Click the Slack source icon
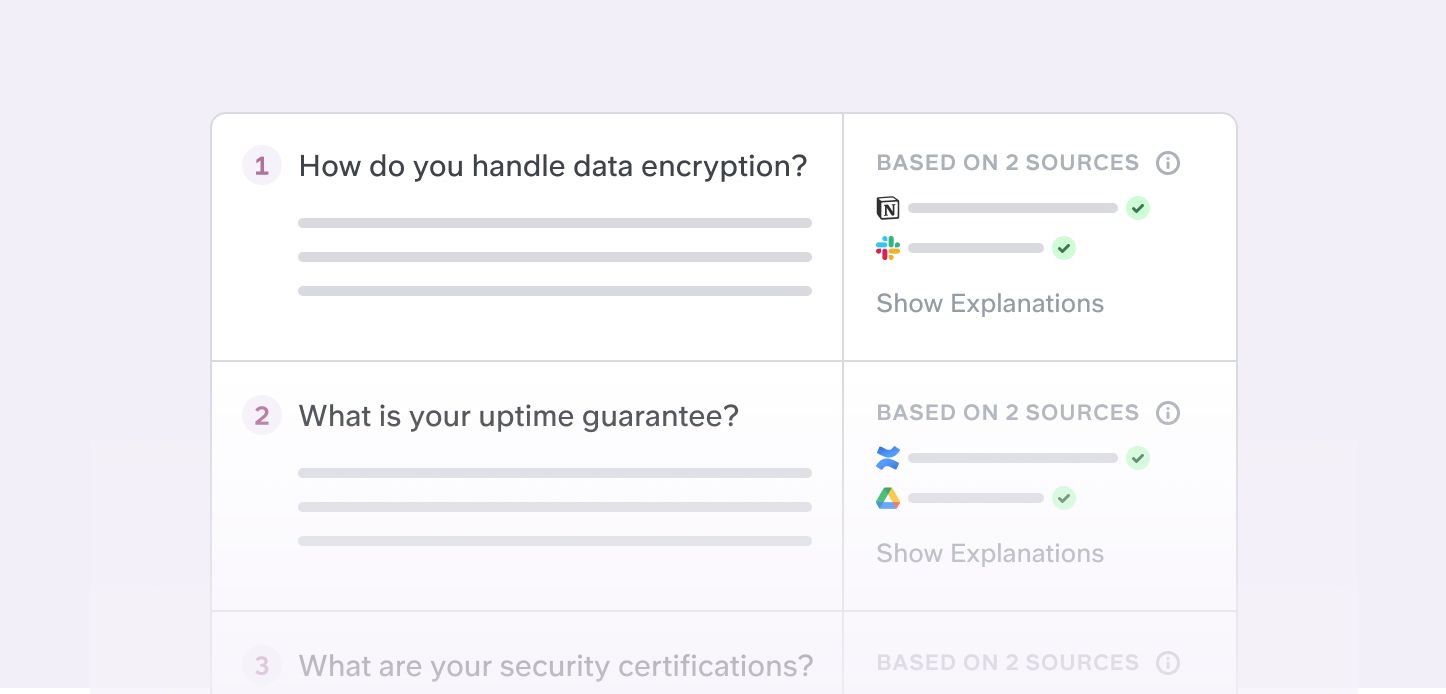The height and width of the screenshot is (694, 1446). [x=888, y=248]
